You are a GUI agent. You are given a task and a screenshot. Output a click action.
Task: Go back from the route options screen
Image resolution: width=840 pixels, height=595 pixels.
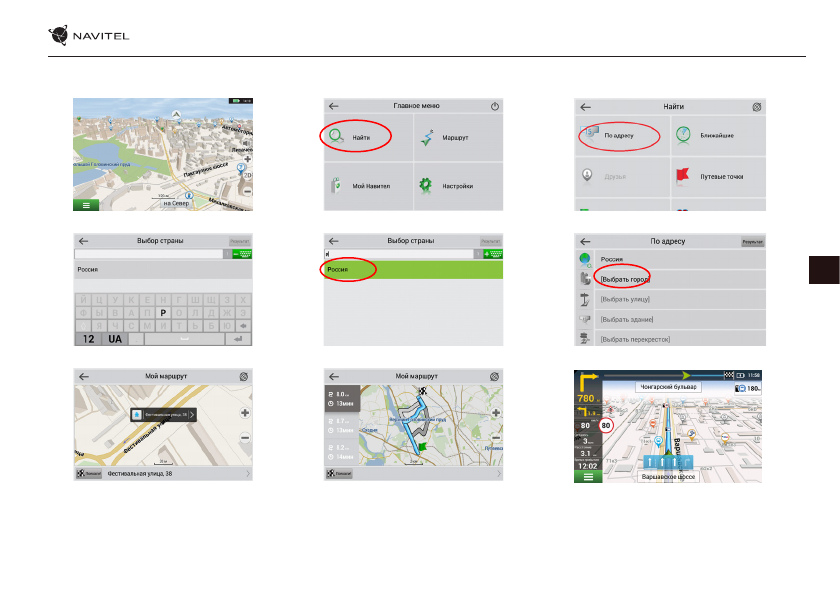click(334, 376)
